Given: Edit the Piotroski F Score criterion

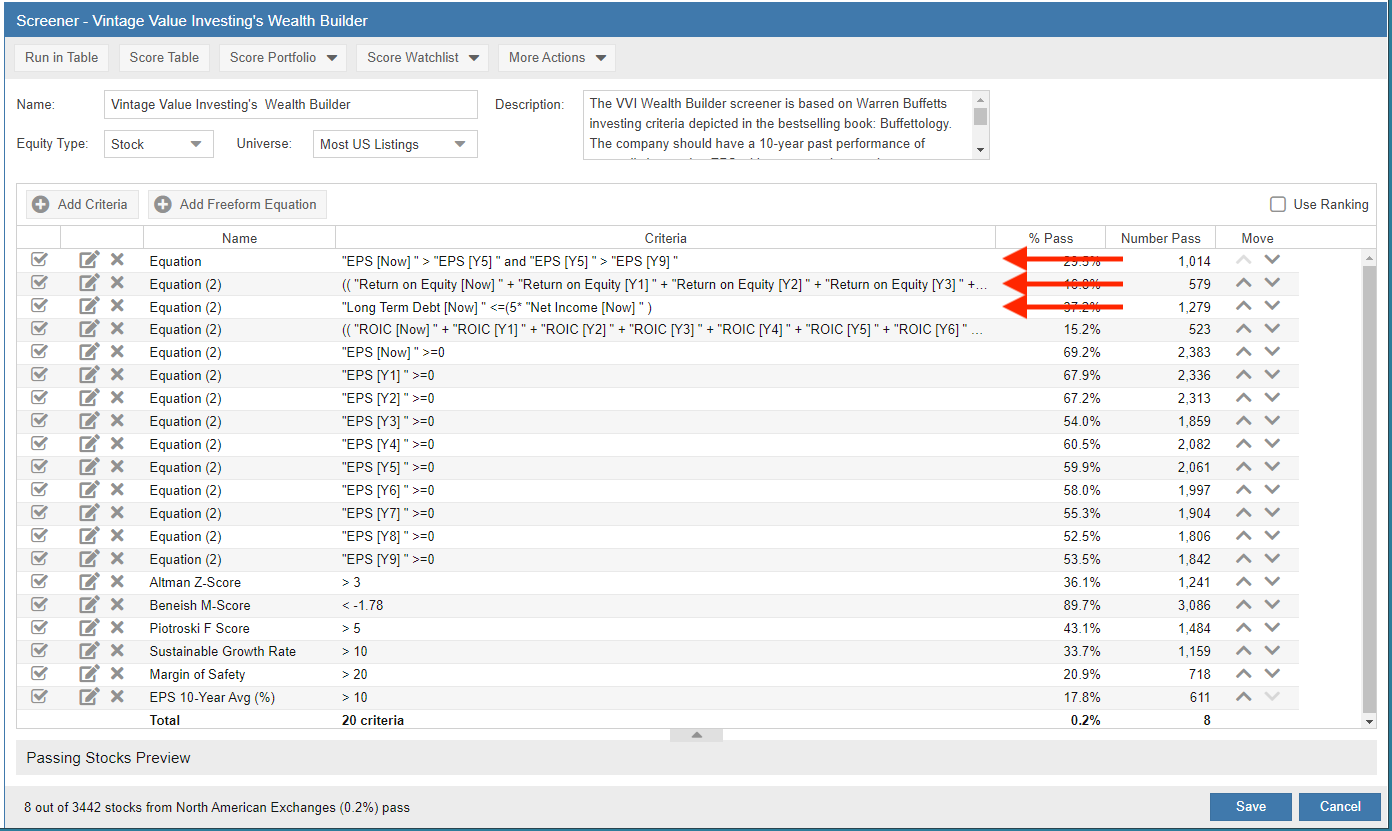Looking at the screenshot, I should click(89, 628).
